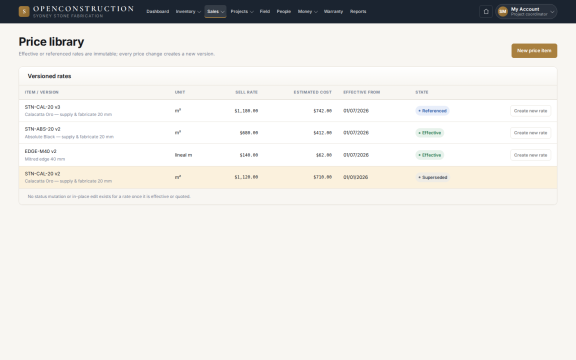The height and width of the screenshot is (360, 576).
Task: Click the 'No status mutation' footer note
Action: (109, 197)
